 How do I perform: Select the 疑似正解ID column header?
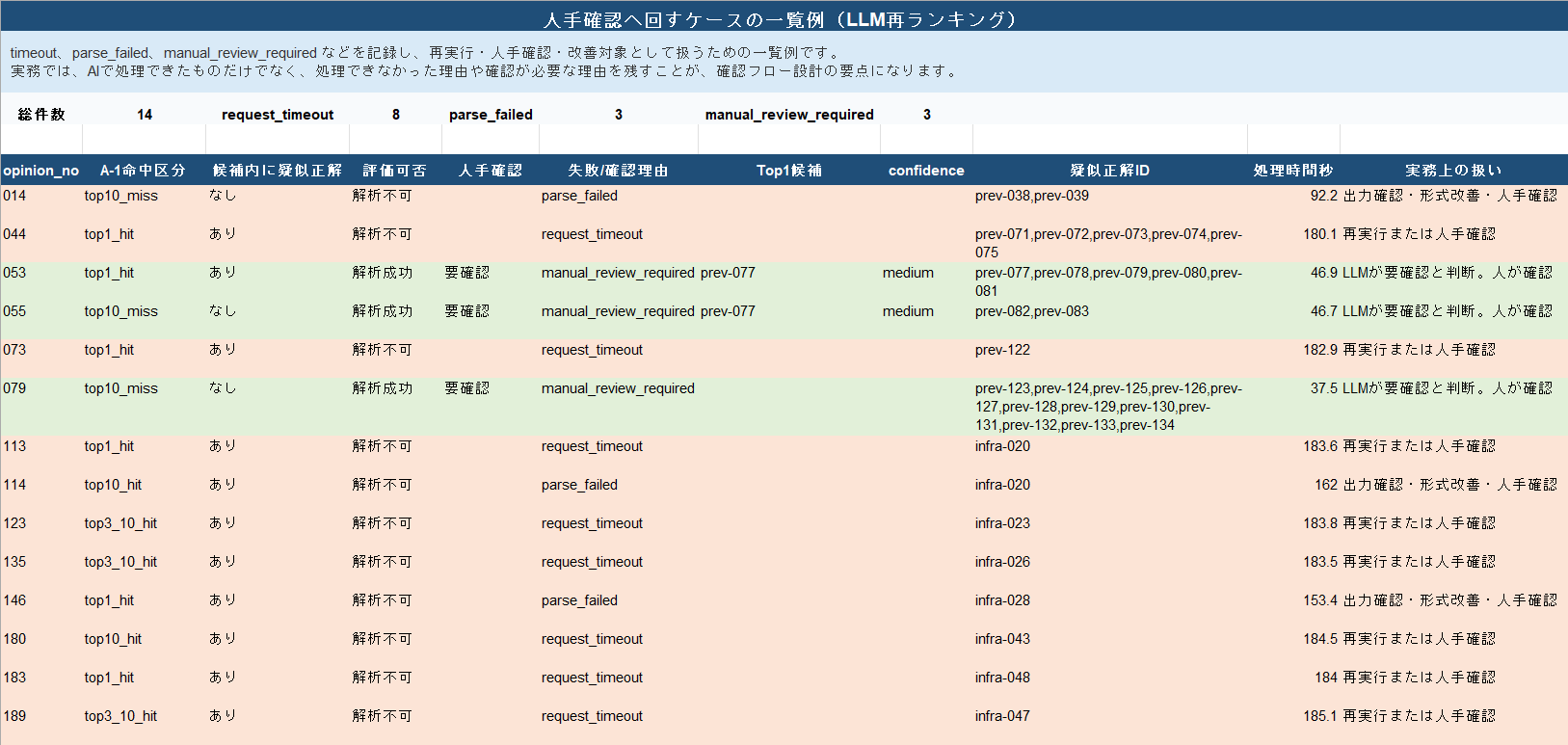pos(1110,171)
